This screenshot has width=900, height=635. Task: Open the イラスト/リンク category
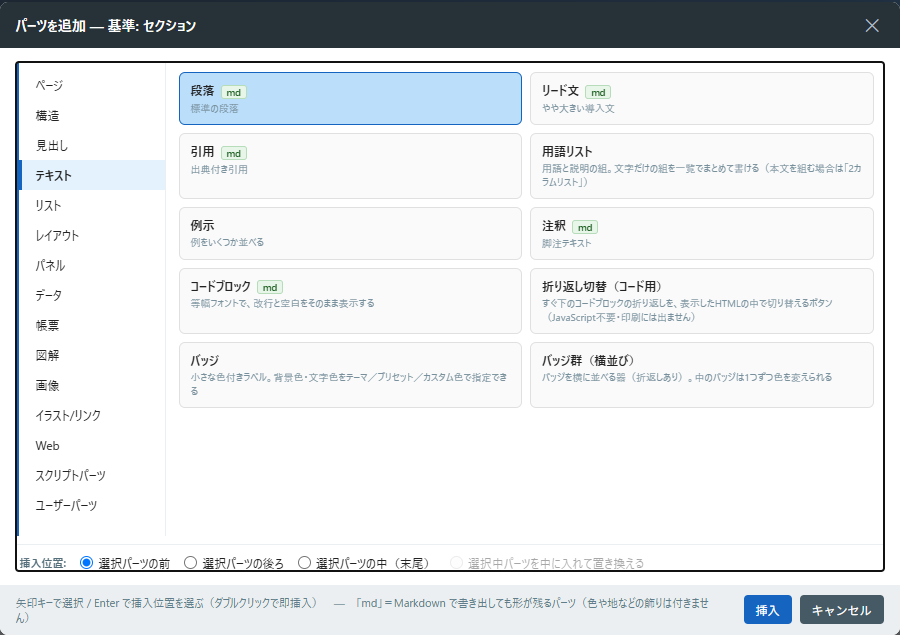coord(92,415)
